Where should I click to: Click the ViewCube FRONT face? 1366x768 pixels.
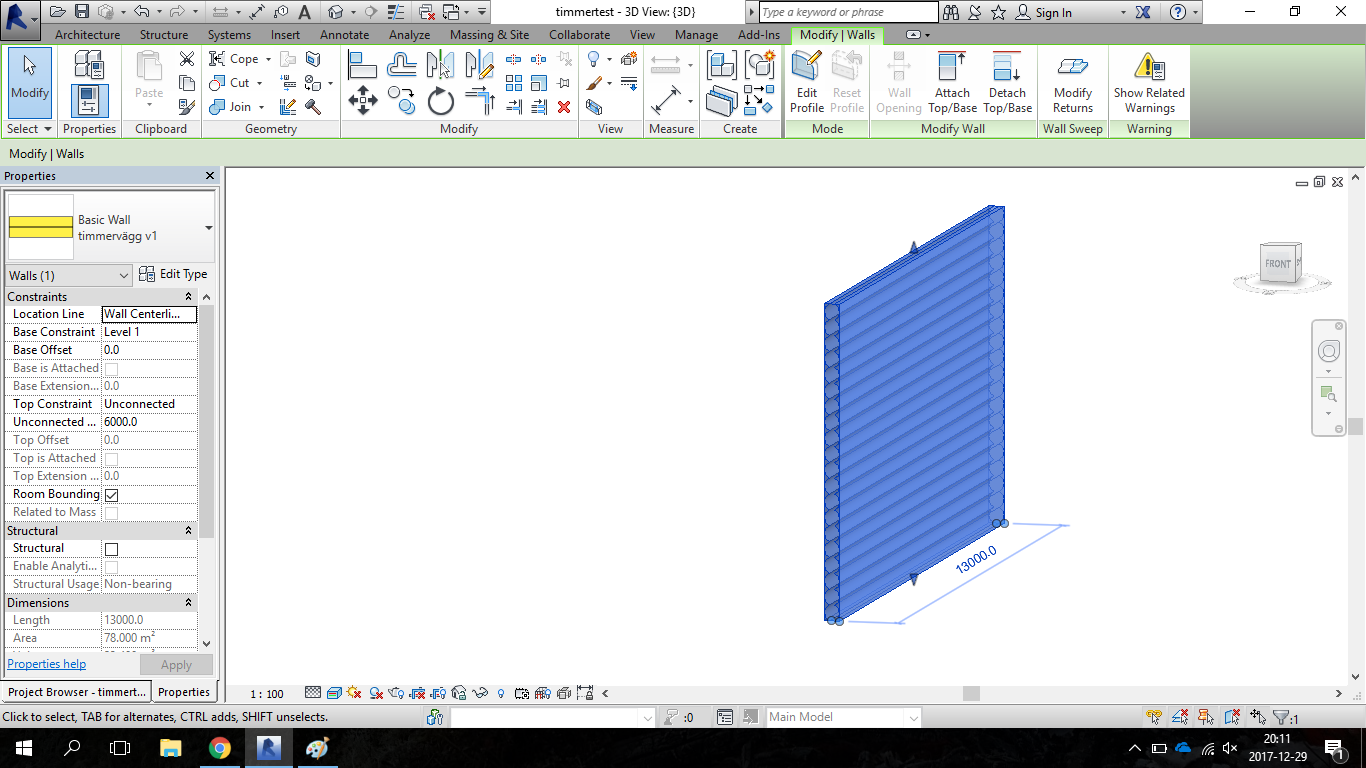click(x=1277, y=264)
